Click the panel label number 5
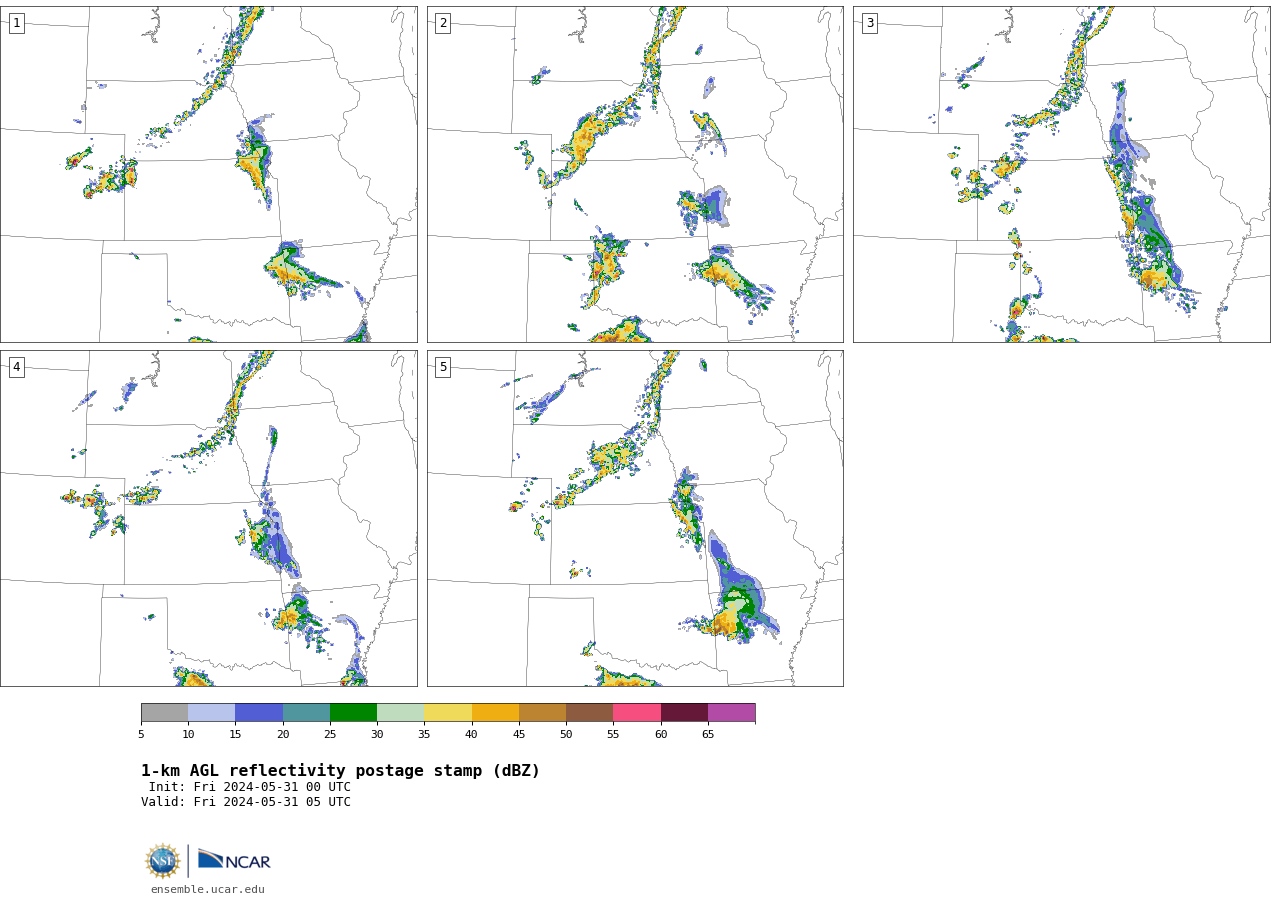Screen dimensions: 1280x901 point(443,367)
